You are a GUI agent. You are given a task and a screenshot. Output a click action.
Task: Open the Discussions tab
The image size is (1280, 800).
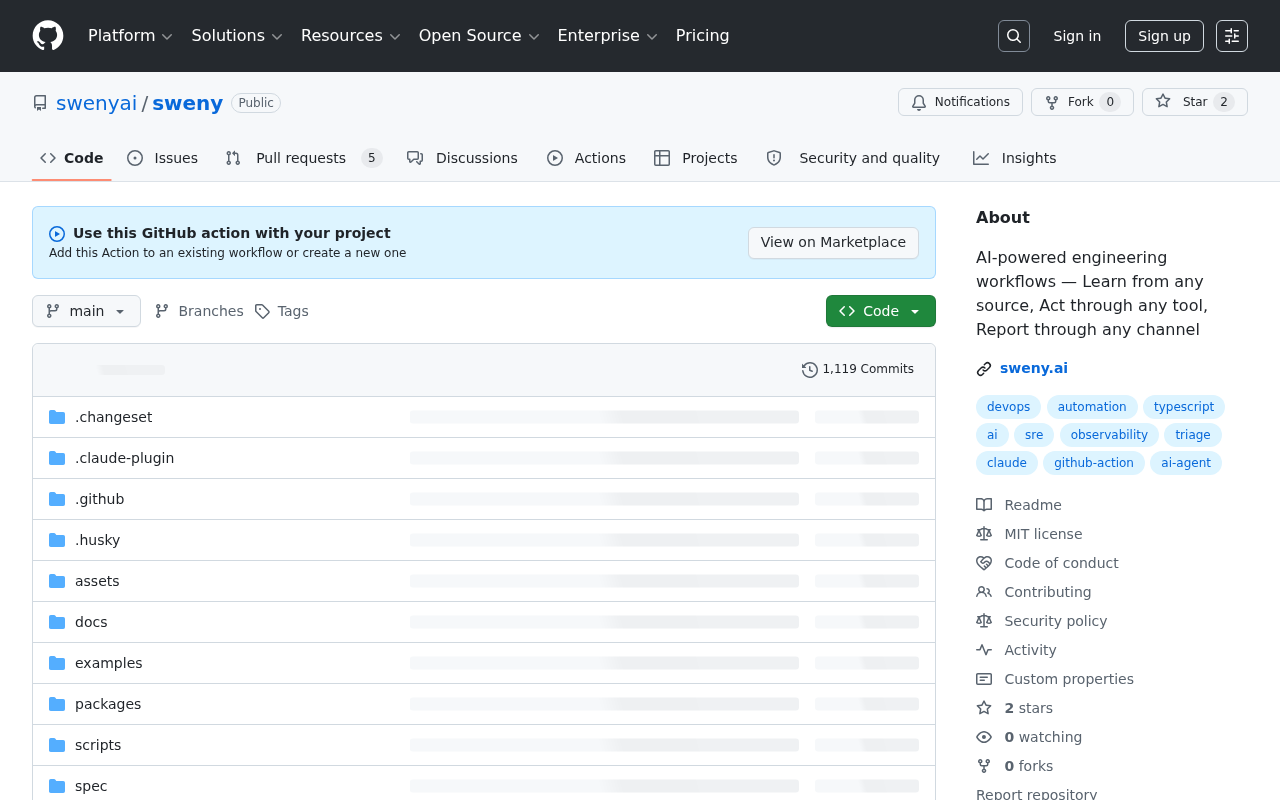click(462, 158)
